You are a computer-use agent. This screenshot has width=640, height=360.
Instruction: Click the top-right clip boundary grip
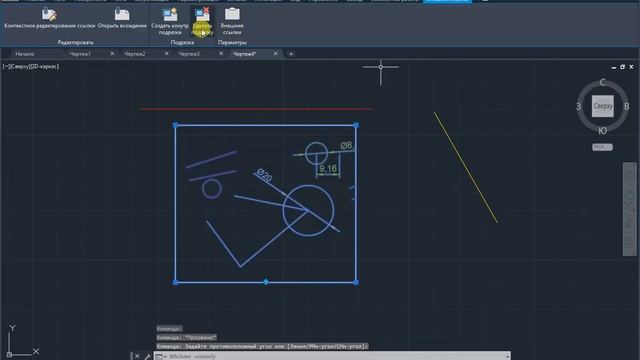pyautogui.click(x=356, y=125)
